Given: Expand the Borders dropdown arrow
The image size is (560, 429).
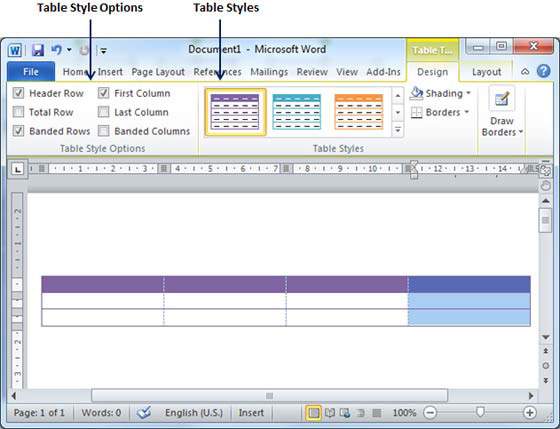Looking at the screenshot, I should tap(466, 112).
